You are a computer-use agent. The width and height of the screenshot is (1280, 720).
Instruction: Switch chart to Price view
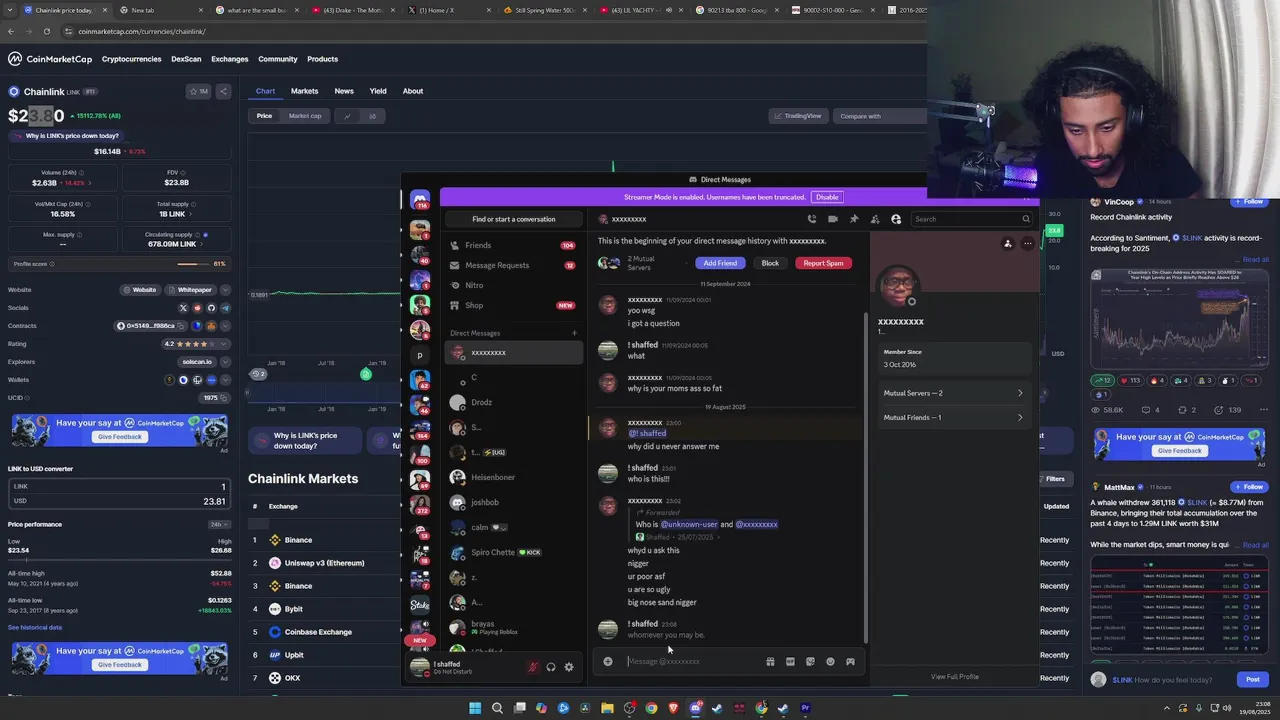[264, 116]
